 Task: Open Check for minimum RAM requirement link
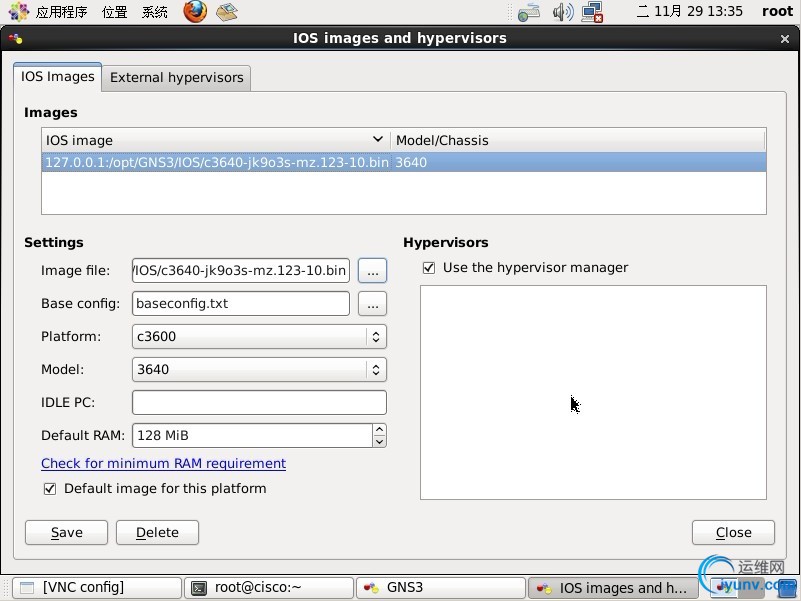coord(163,463)
